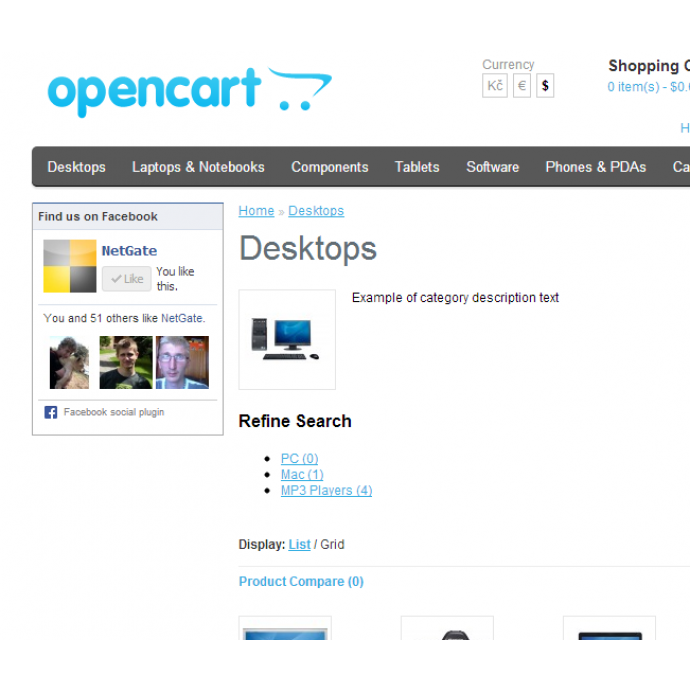Viewport: 690px width, 690px height.
Task: Follow the Desktops breadcrumb link
Action: point(316,211)
